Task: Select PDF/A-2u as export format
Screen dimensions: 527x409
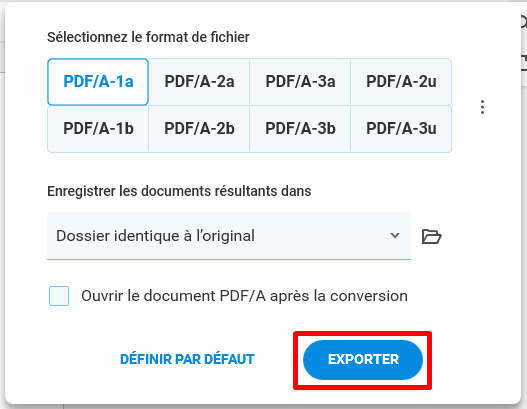Action: 401,82
